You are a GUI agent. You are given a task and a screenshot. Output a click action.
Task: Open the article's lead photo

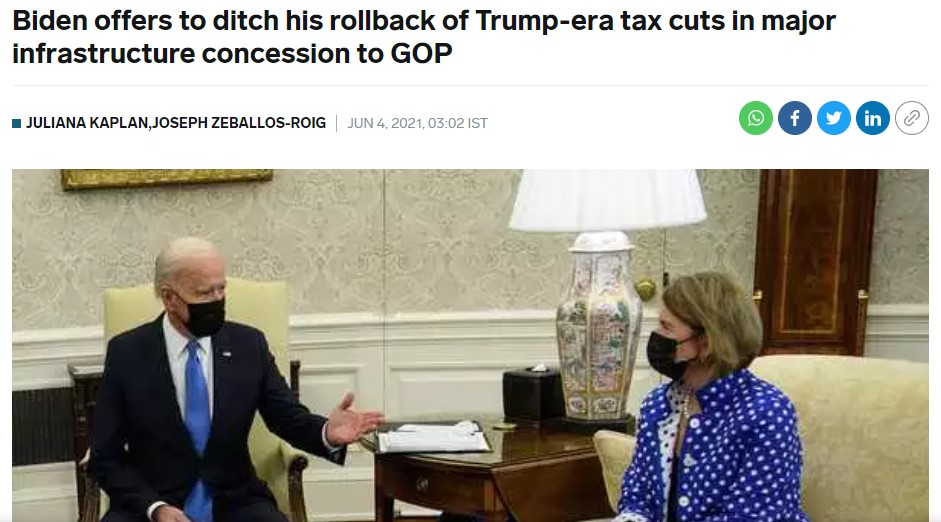[x=470, y=345]
